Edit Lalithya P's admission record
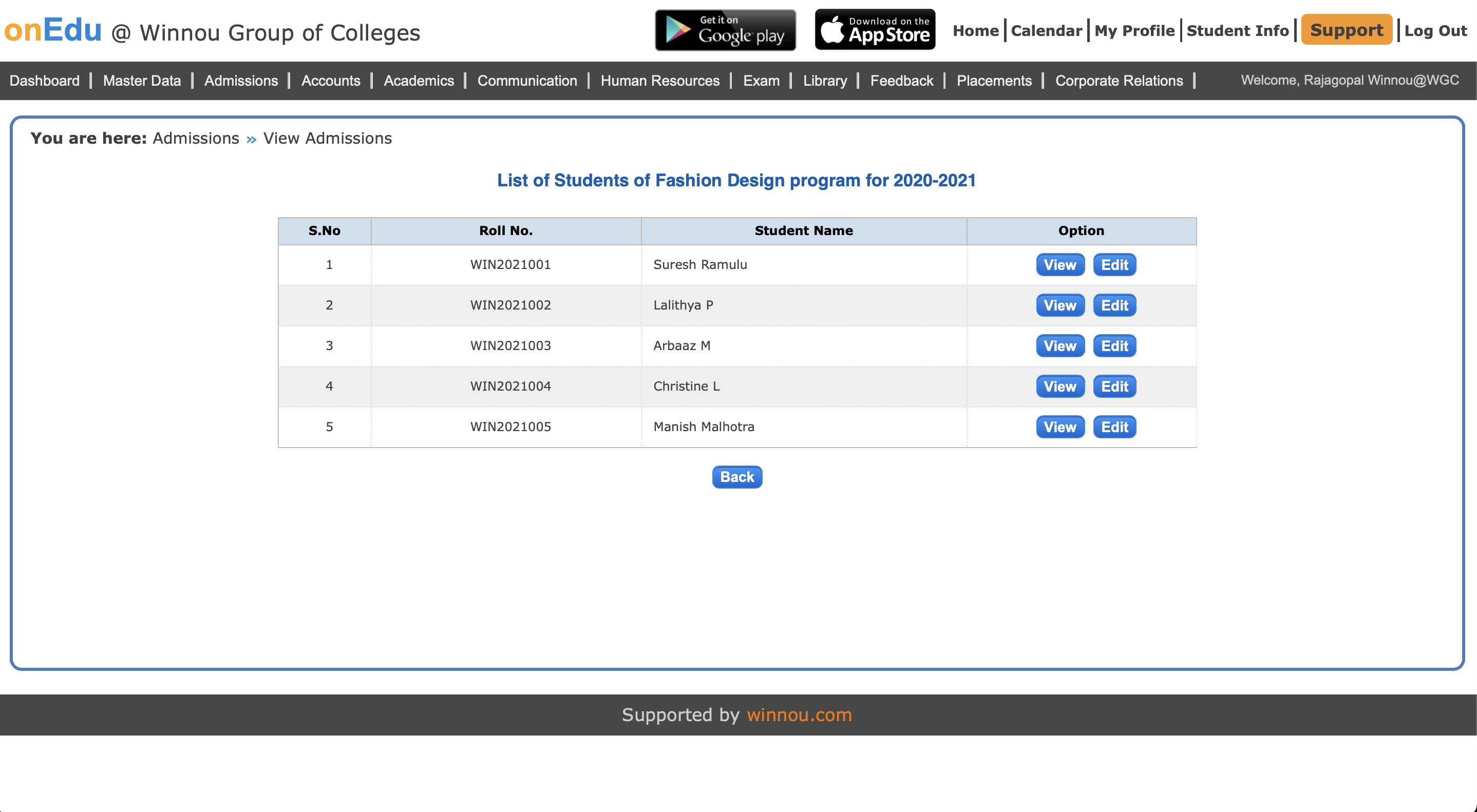 tap(1114, 305)
